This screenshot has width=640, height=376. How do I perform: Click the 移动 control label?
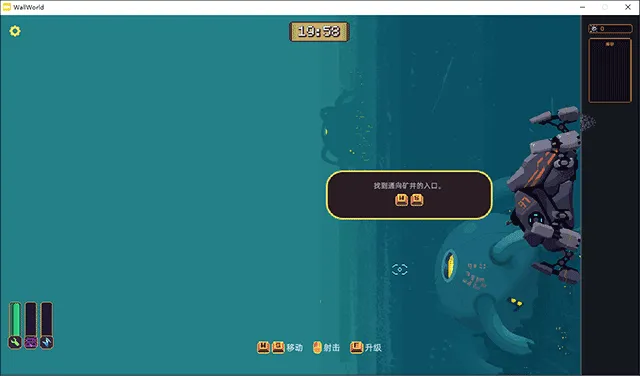295,348
